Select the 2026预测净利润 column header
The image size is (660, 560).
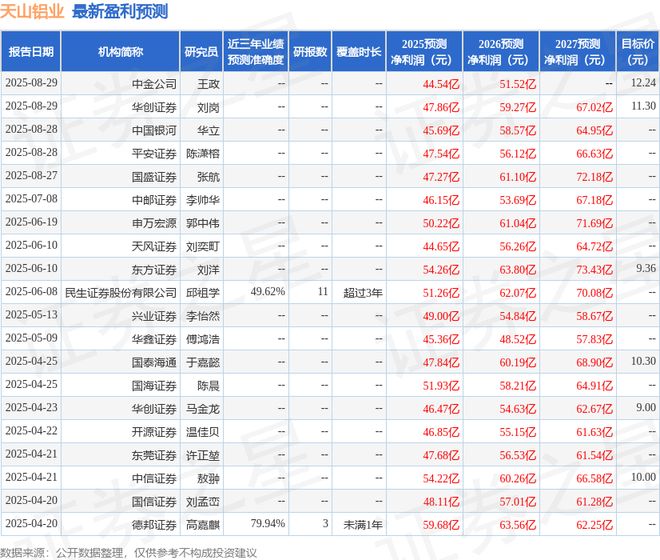[501, 51]
